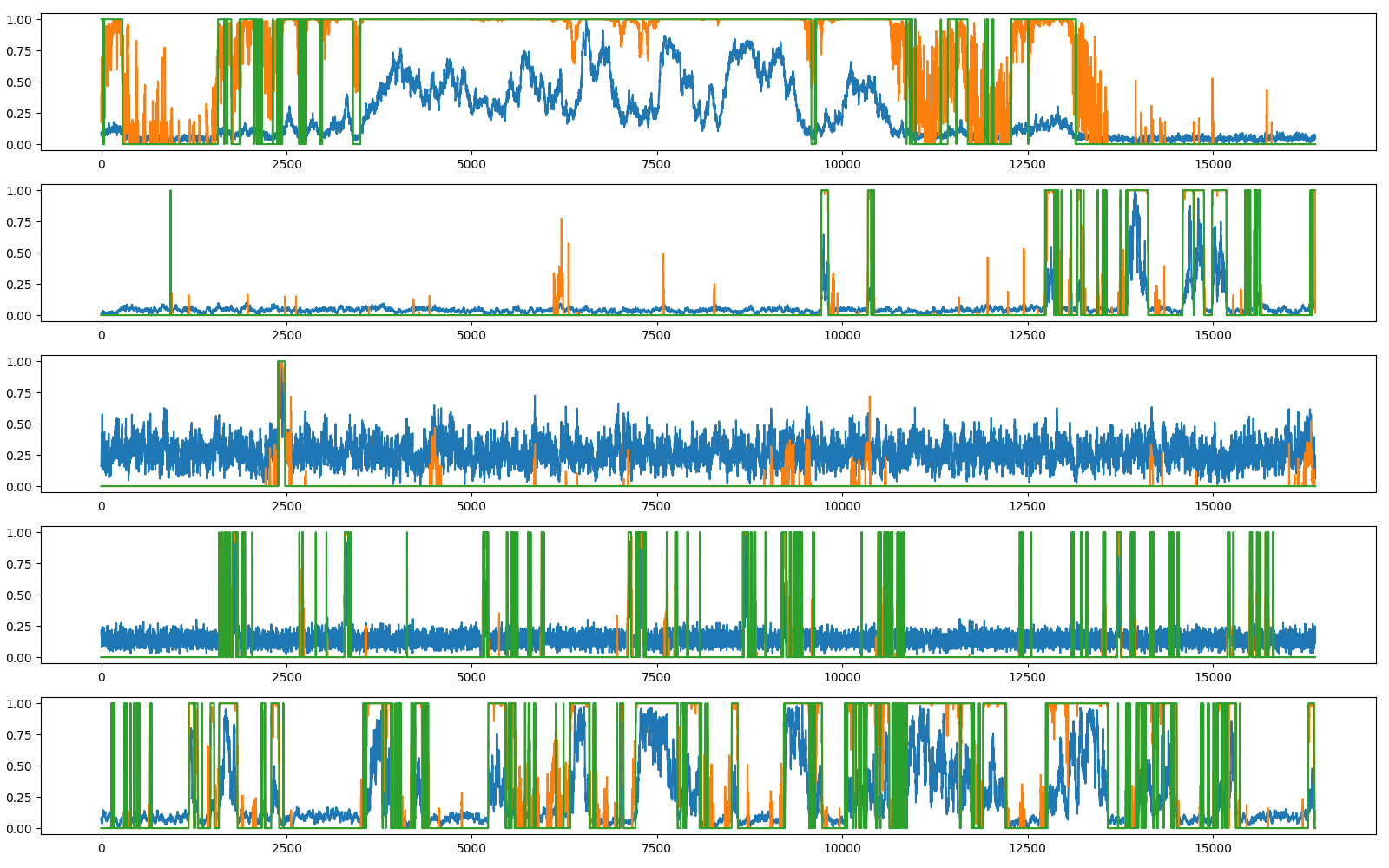Click the 12500 x-axis label of the second subplot
The width and height of the screenshot is (1389, 868).
[1028, 335]
